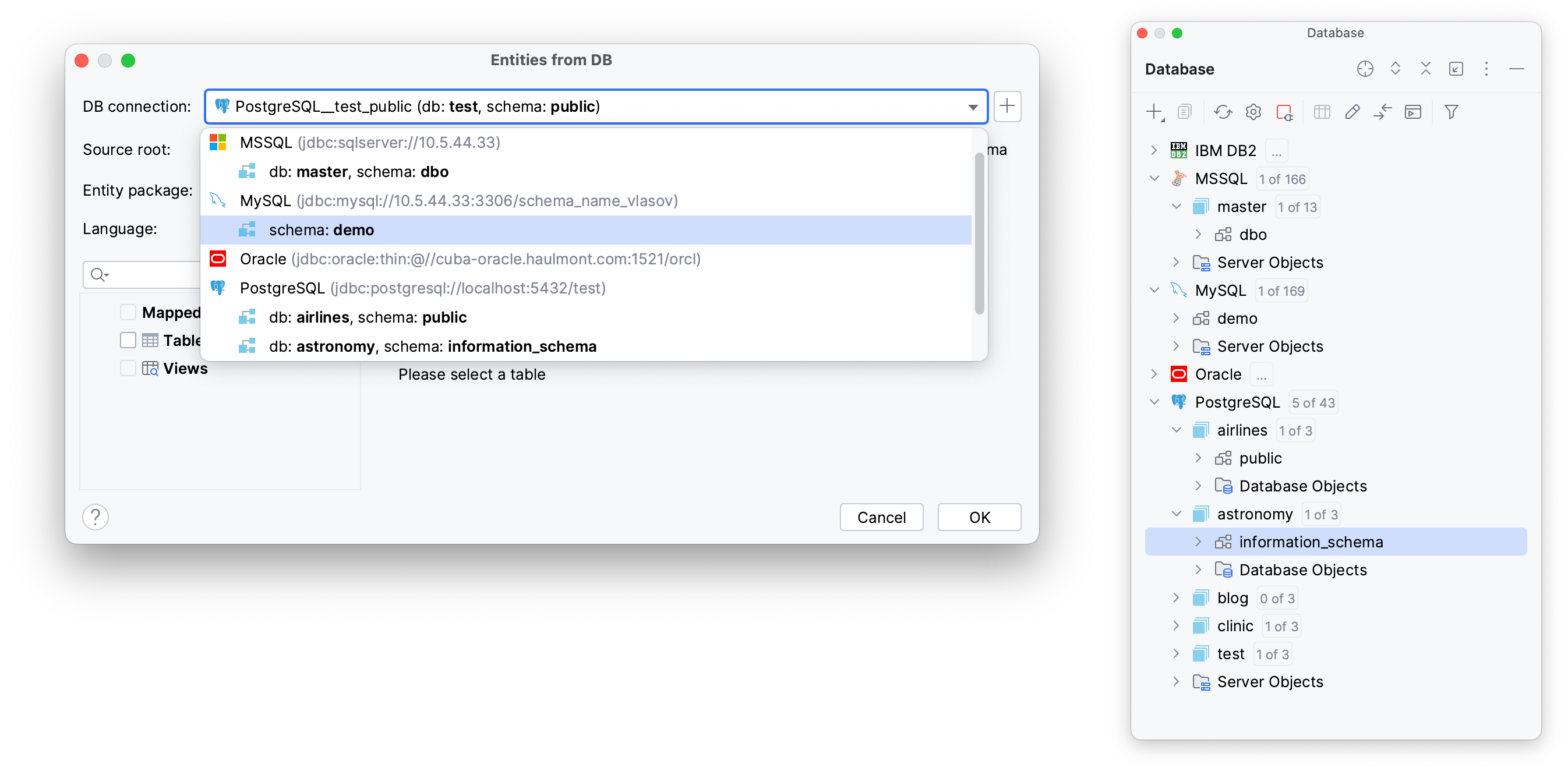Click the Refresh icon in Database toolbar

pyautogui.click(x=1222, y=112)
